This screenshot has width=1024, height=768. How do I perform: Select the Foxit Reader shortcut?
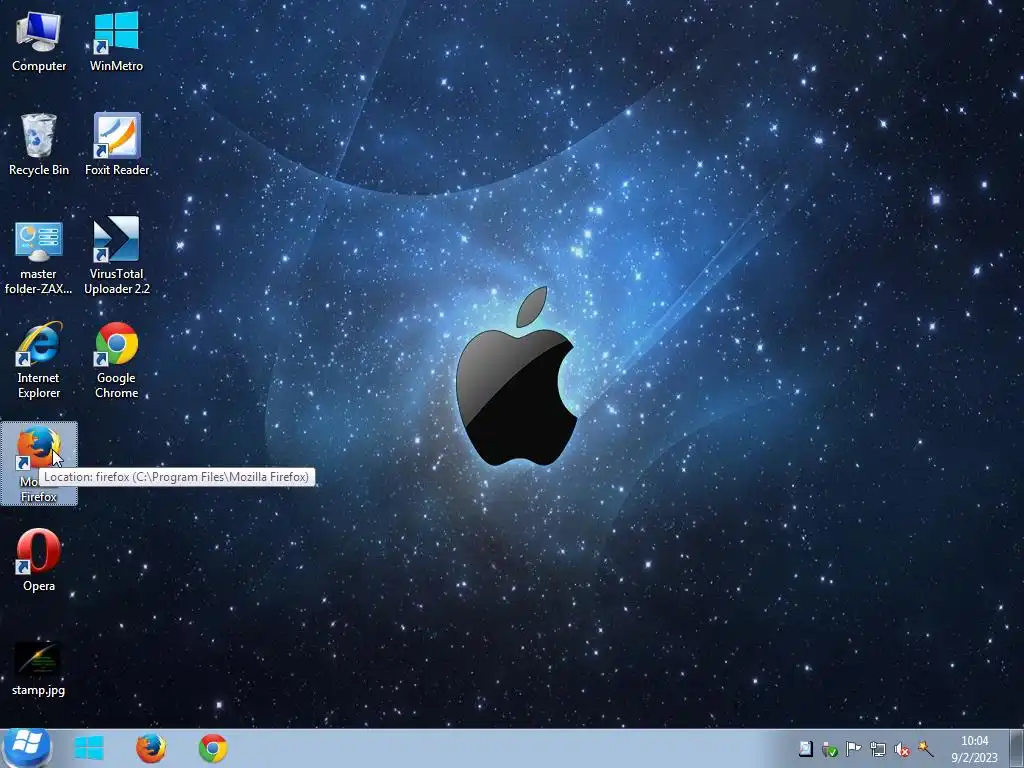click(117, 144)
